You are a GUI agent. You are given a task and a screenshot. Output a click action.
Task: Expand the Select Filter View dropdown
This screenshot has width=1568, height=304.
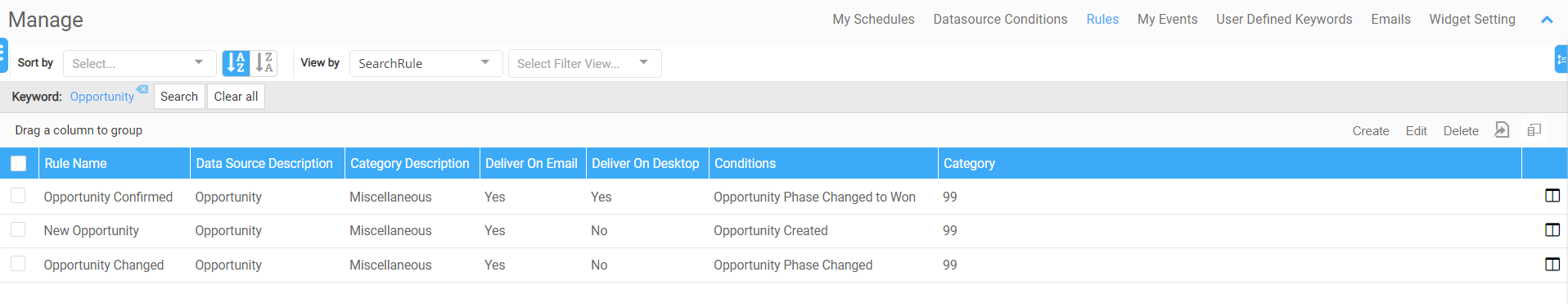click(x=585, y=63)
